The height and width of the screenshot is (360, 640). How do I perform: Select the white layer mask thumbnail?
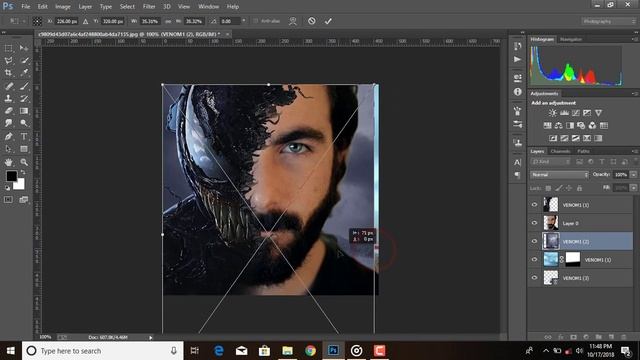[x=573, y=259]
